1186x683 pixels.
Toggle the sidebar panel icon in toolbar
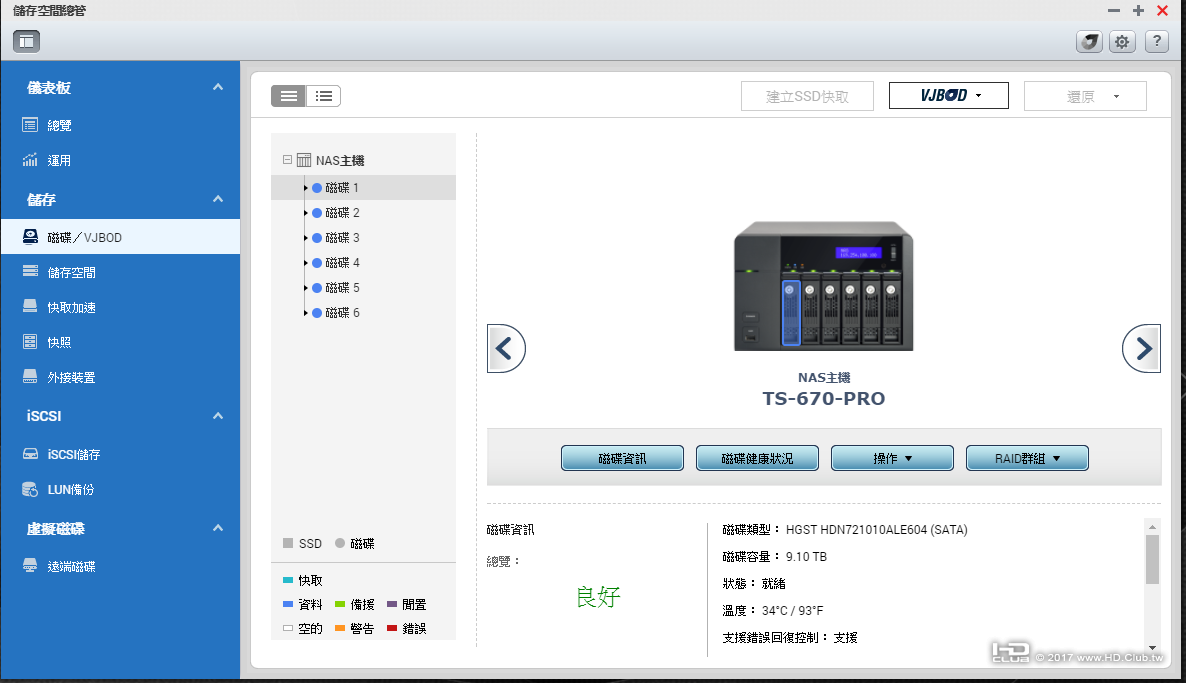click(x=26, y=42)
